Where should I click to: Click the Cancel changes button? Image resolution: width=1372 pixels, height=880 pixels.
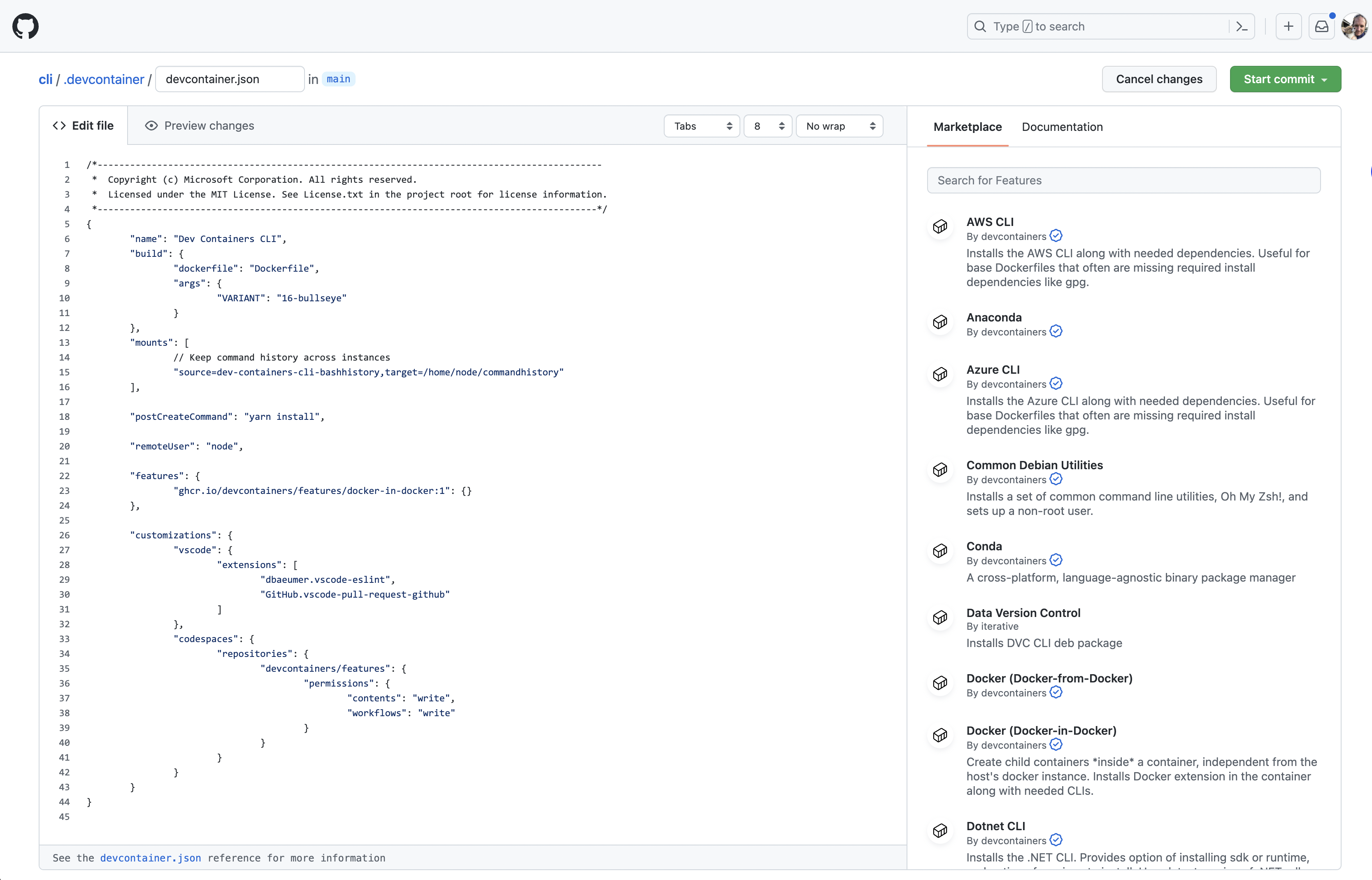(1159, 79)
